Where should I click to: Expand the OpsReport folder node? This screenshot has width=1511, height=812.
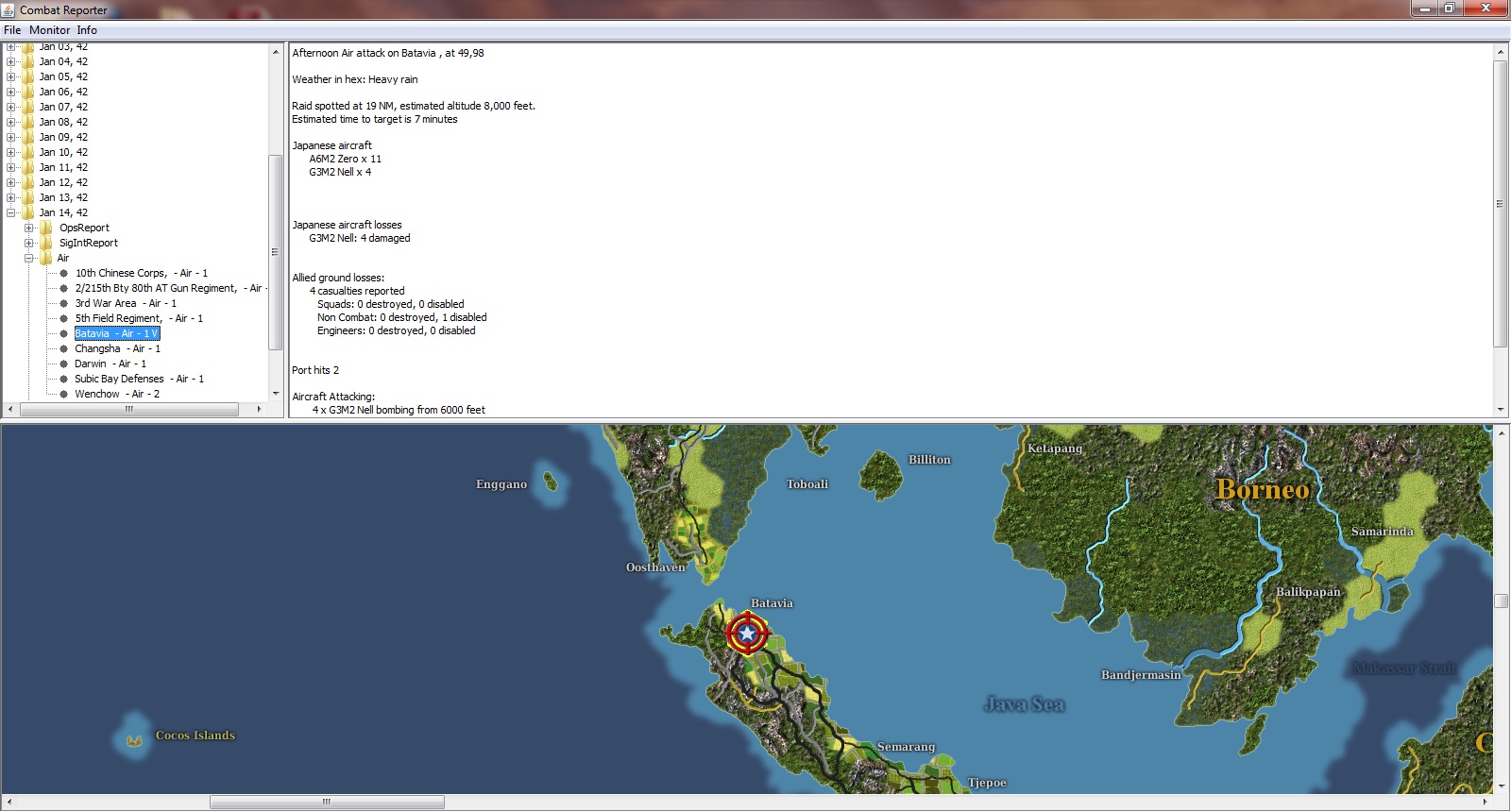[29, 228]
